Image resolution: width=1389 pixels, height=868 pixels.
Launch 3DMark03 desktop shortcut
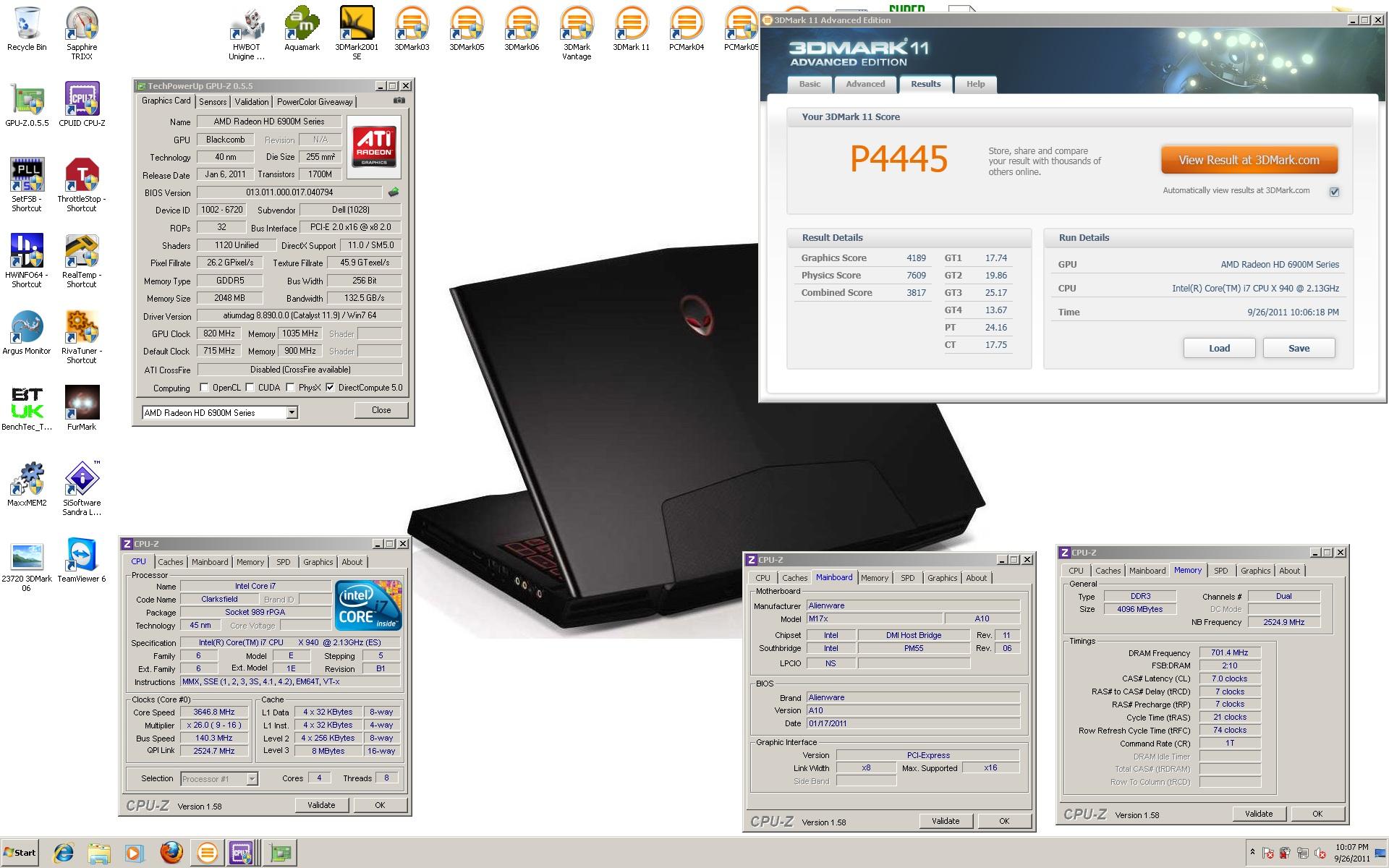[412, 29]
